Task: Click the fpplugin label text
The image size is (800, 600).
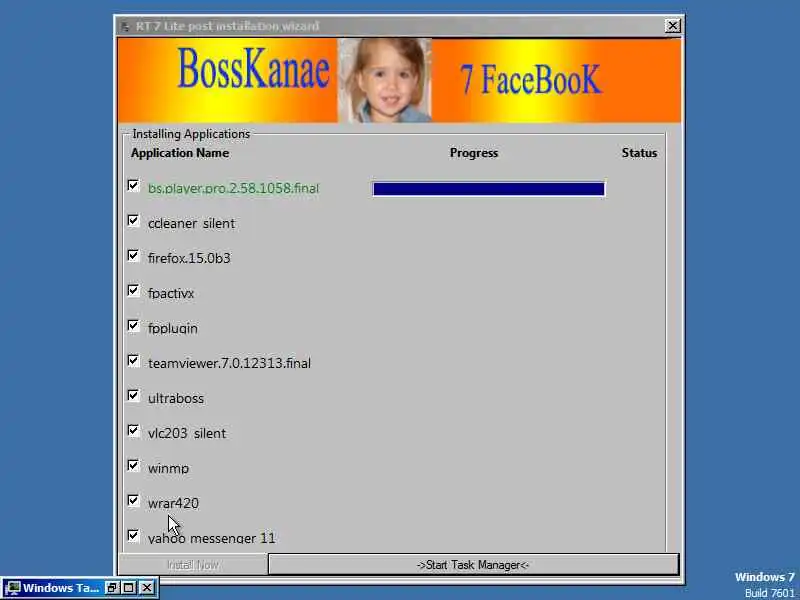Action: [x=172, y=328]
